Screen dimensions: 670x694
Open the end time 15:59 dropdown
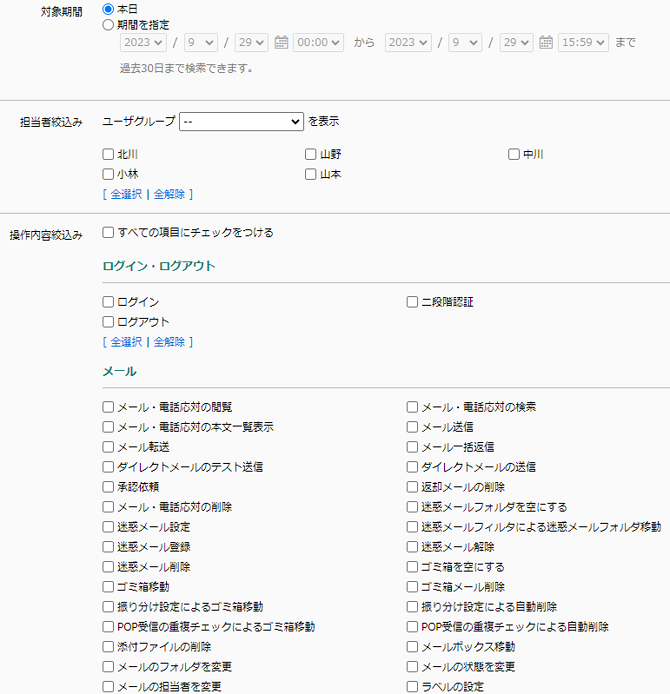pos(584,43)
